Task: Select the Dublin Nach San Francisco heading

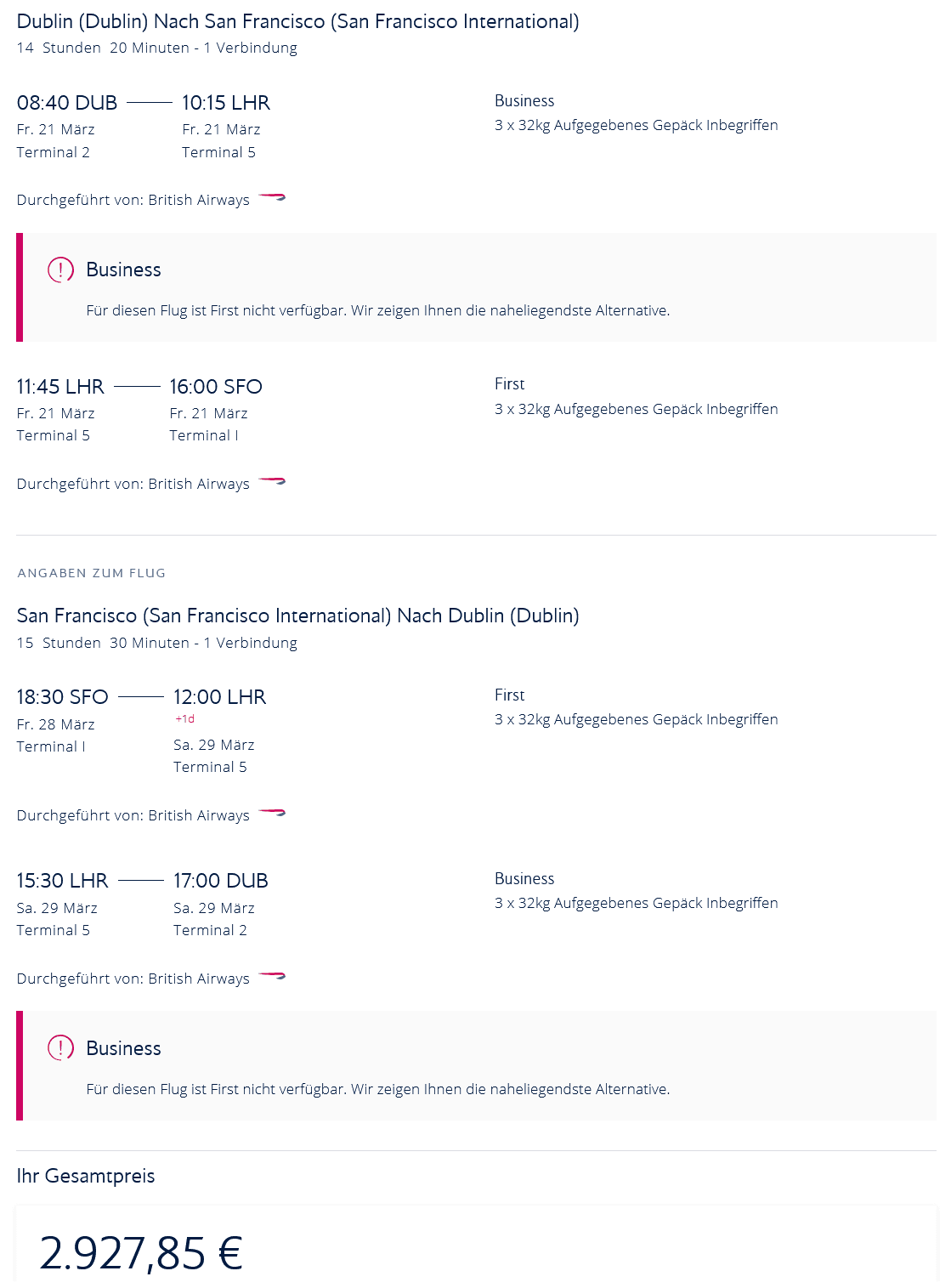Action: [x=297, y=21]
